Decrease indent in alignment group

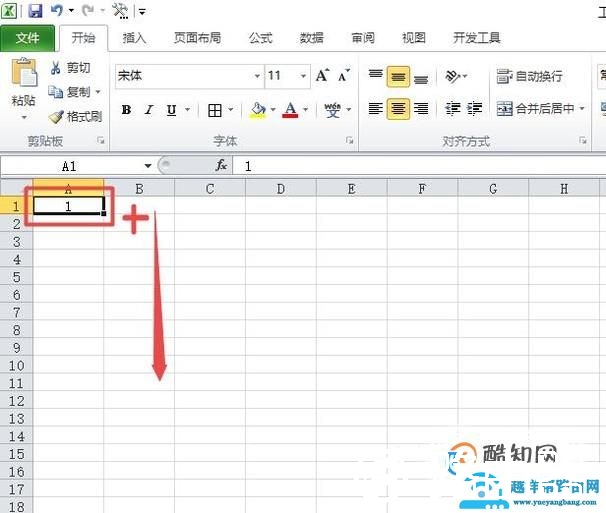coord(453,109)
